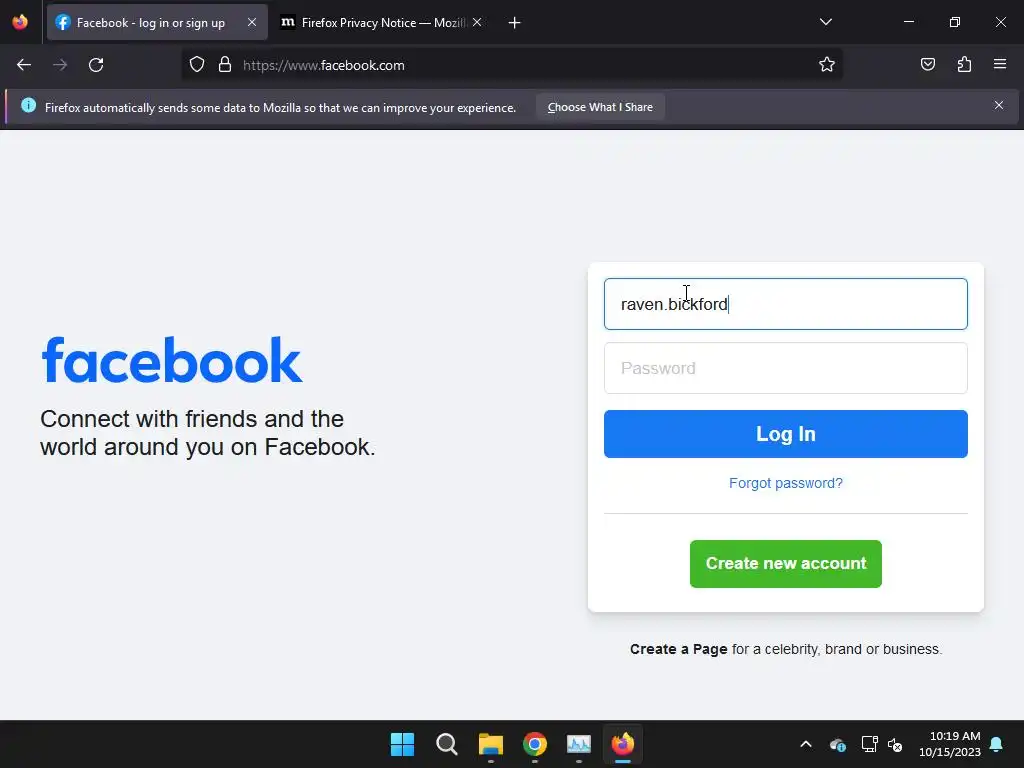Click the blue Log In button
The image size is (1024, 768).
click(x=786, y=434)
